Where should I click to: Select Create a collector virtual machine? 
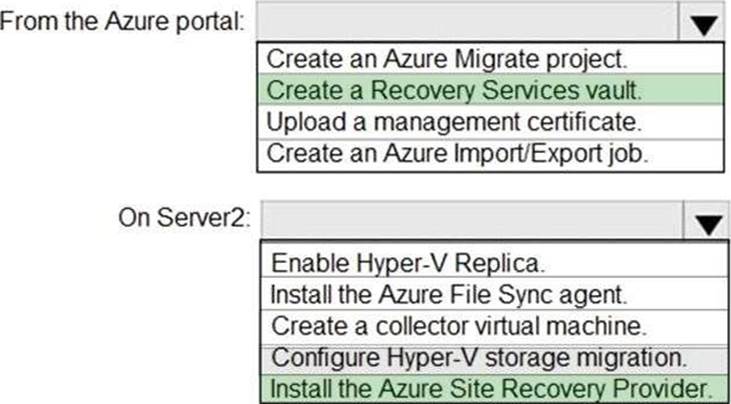(x=455, y=325)
